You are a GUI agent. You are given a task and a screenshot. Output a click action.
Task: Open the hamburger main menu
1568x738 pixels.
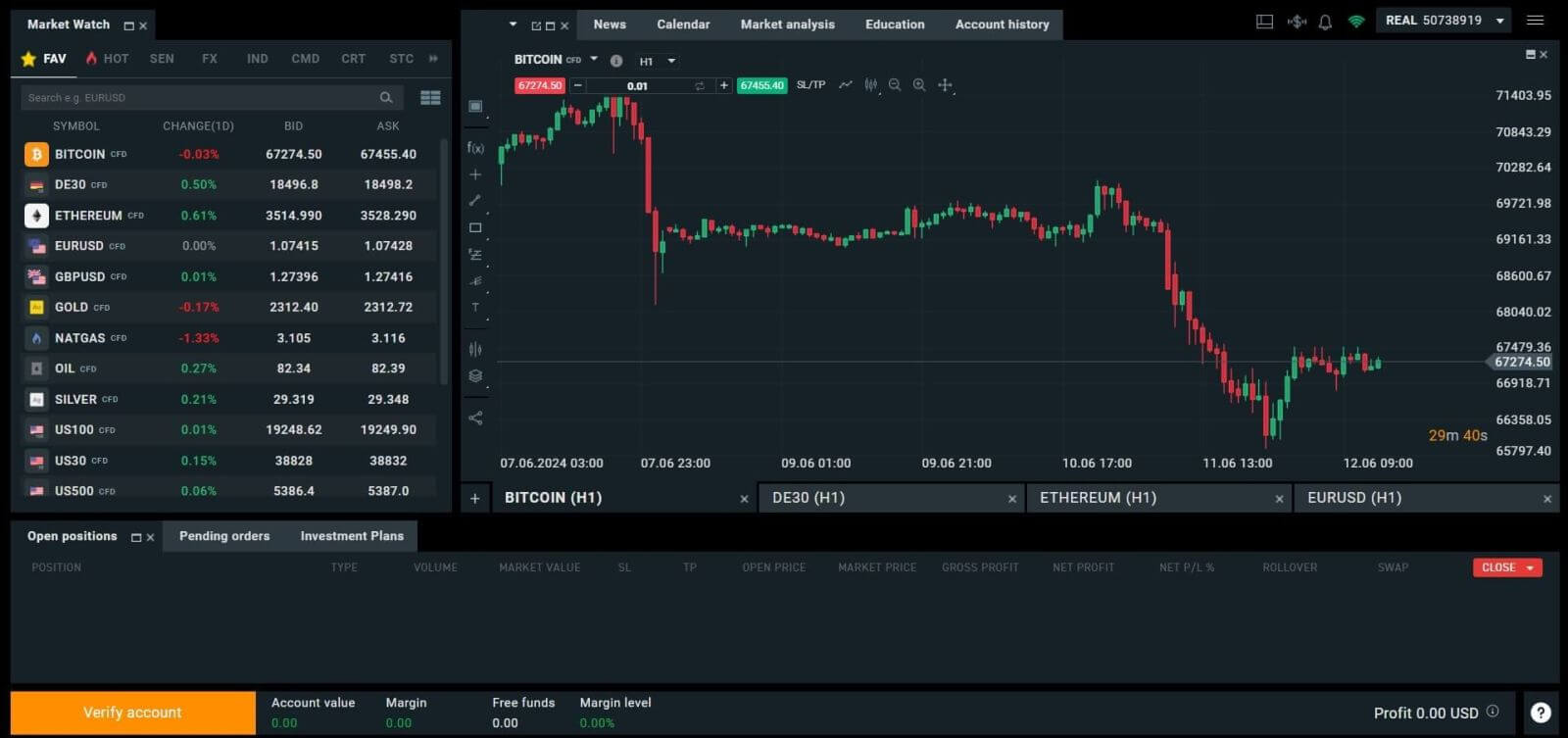coord(1536,21)
